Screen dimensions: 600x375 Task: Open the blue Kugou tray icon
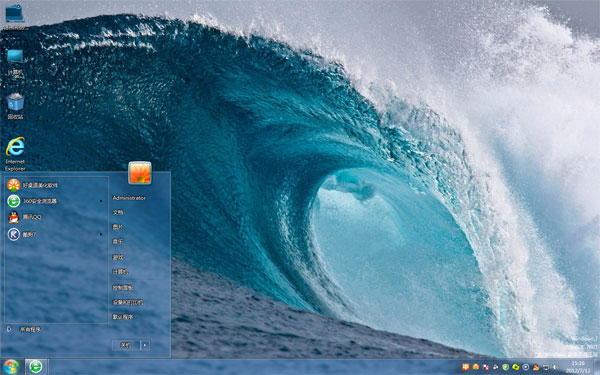click(x=526, y=367)
